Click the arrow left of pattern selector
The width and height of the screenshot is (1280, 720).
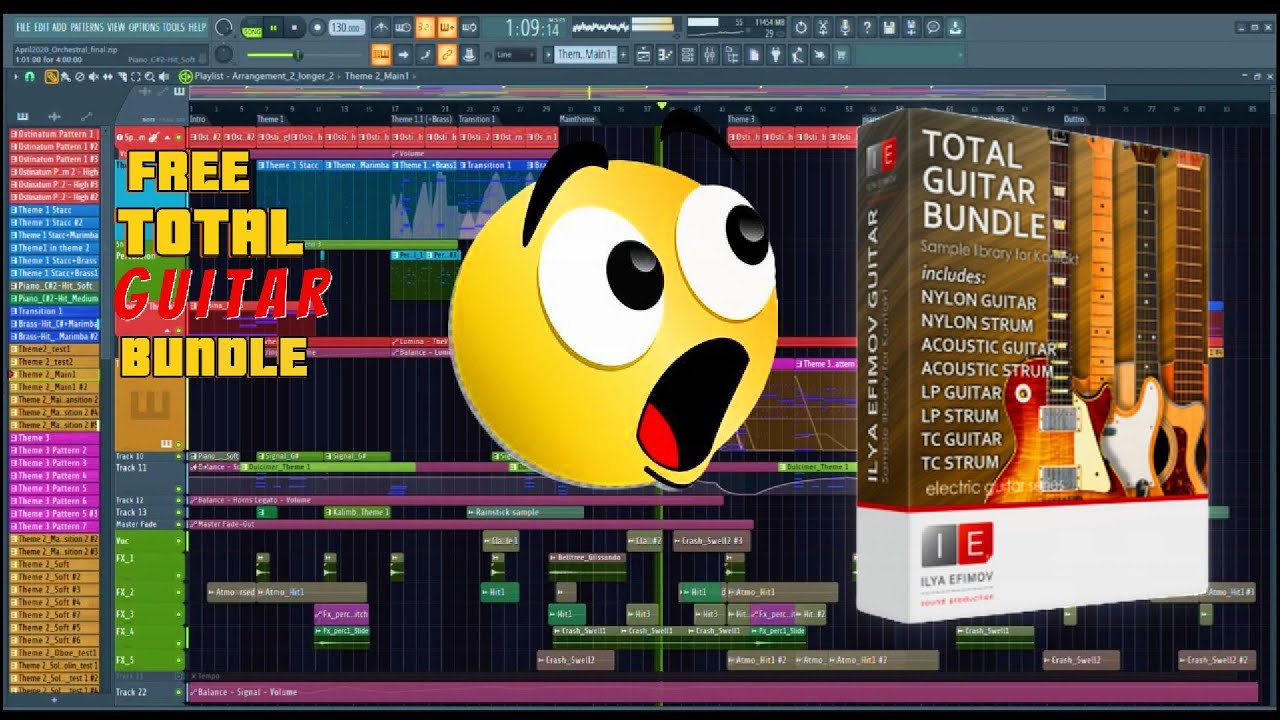point(547,54)
